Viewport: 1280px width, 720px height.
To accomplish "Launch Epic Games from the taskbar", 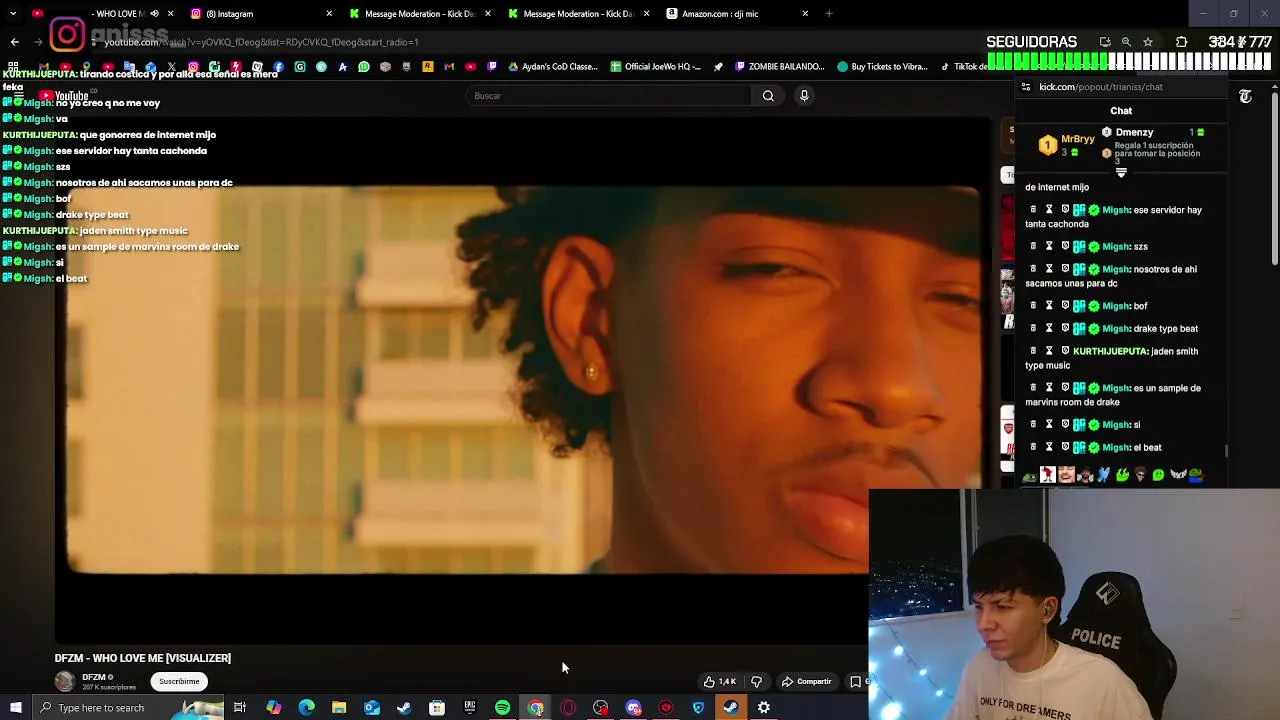I will 470,708.
